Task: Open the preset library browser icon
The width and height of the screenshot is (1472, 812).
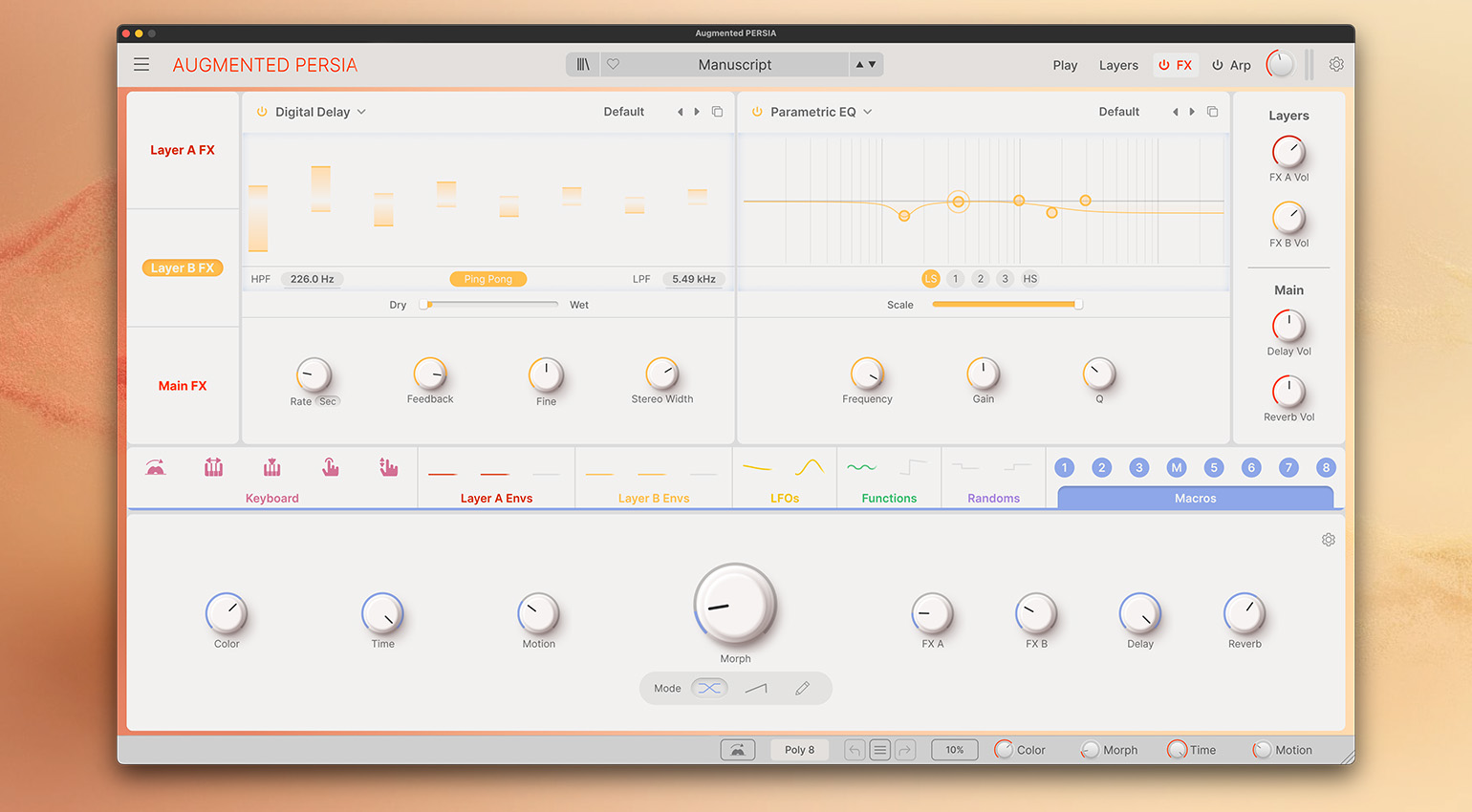Action: point(582,65)
